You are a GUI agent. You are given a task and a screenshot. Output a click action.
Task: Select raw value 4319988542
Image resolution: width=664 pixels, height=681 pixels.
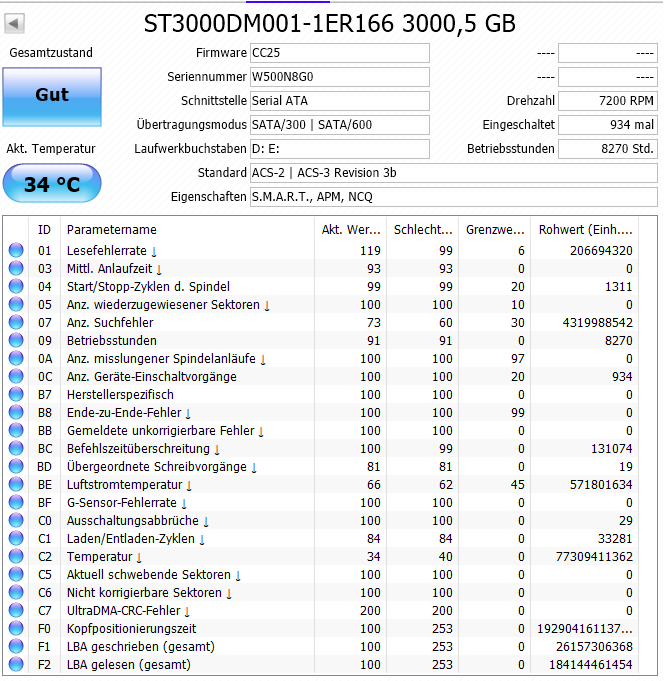point(598,323)
